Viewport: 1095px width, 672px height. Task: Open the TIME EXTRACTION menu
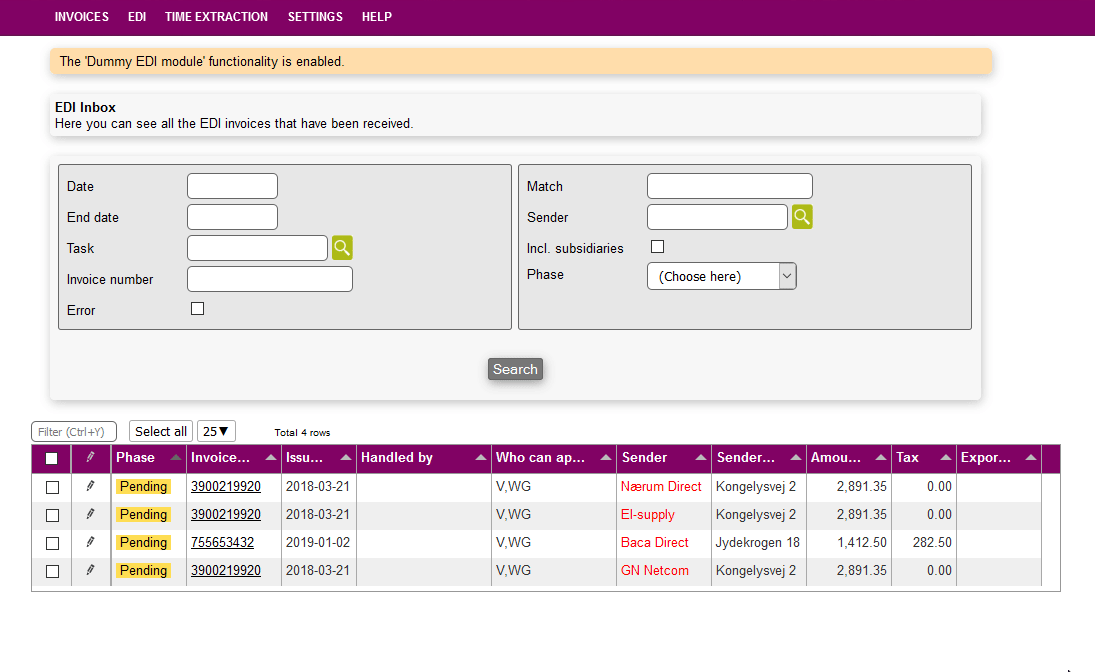click(216, 17)
